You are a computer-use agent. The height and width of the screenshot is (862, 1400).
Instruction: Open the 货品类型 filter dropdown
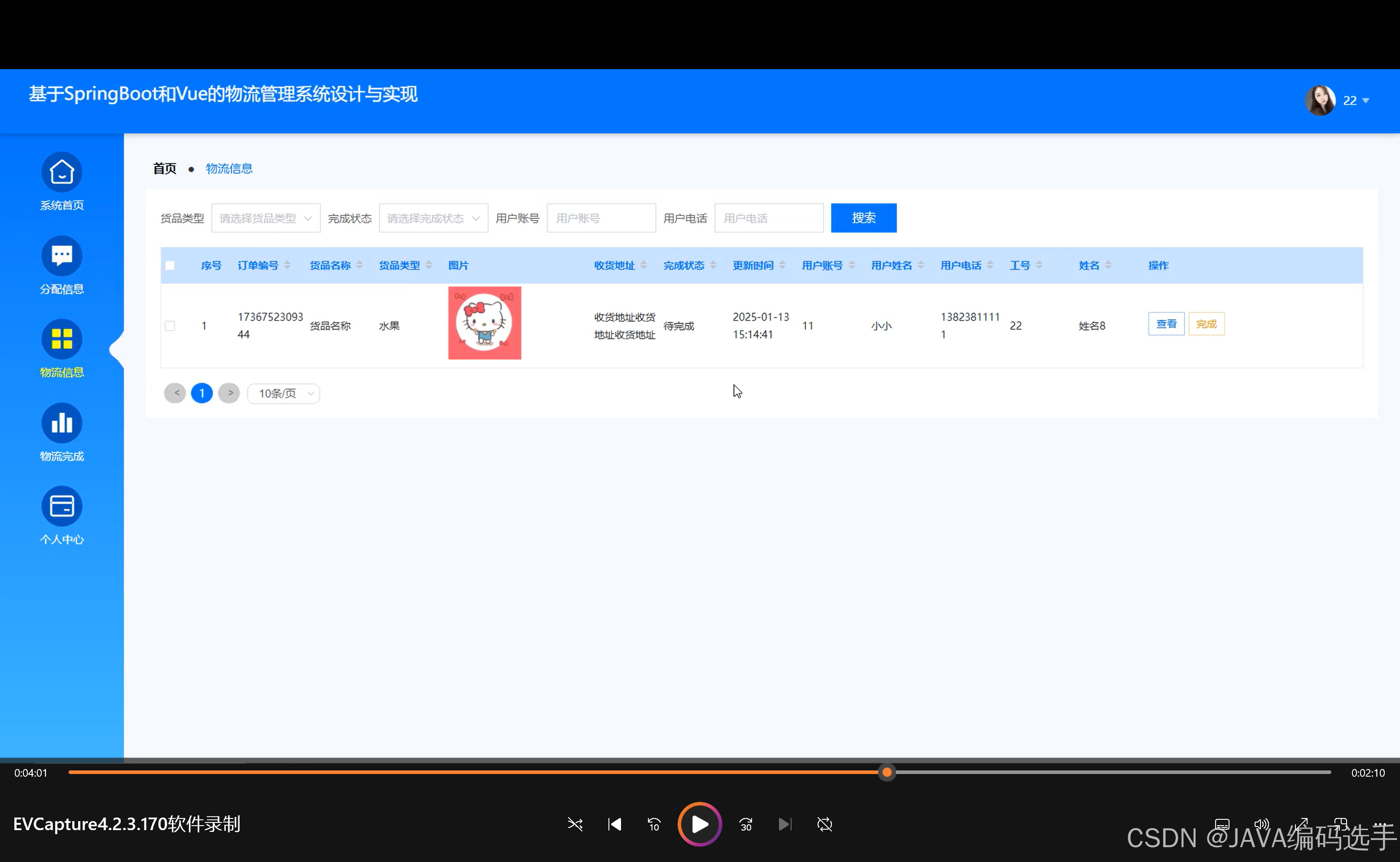coord(266,218)
